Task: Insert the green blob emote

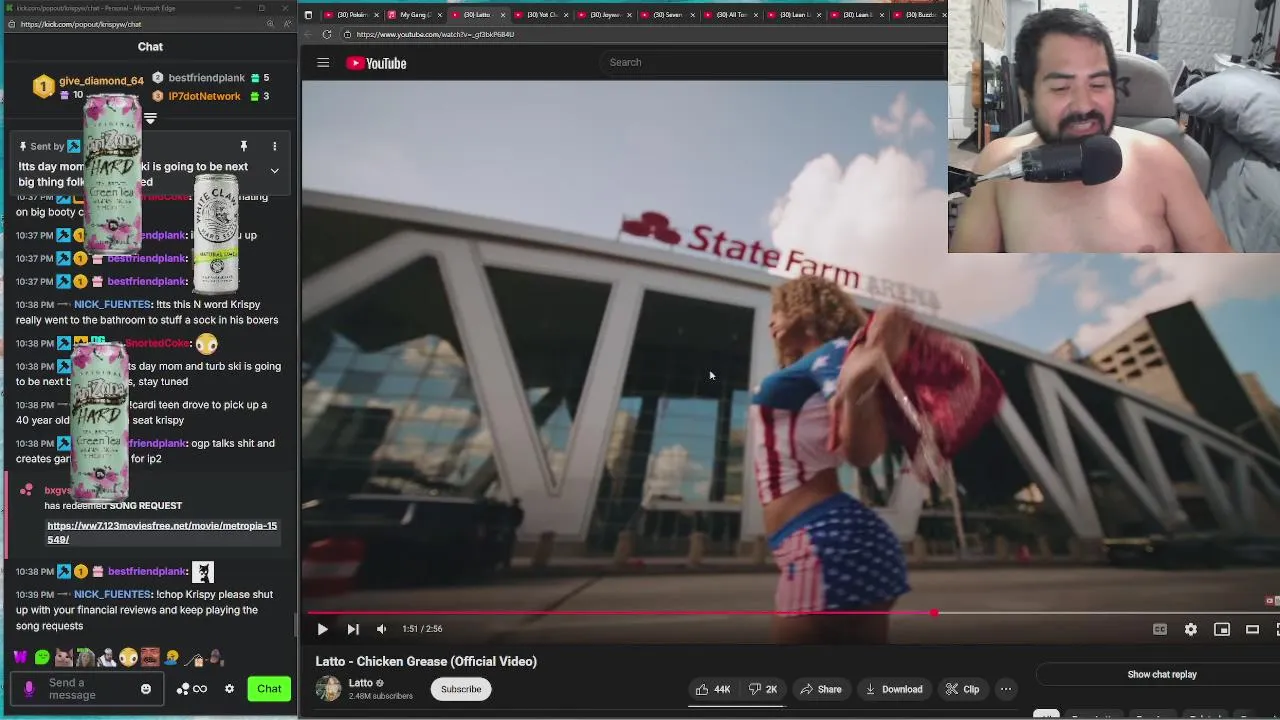Action: point(42,658)
